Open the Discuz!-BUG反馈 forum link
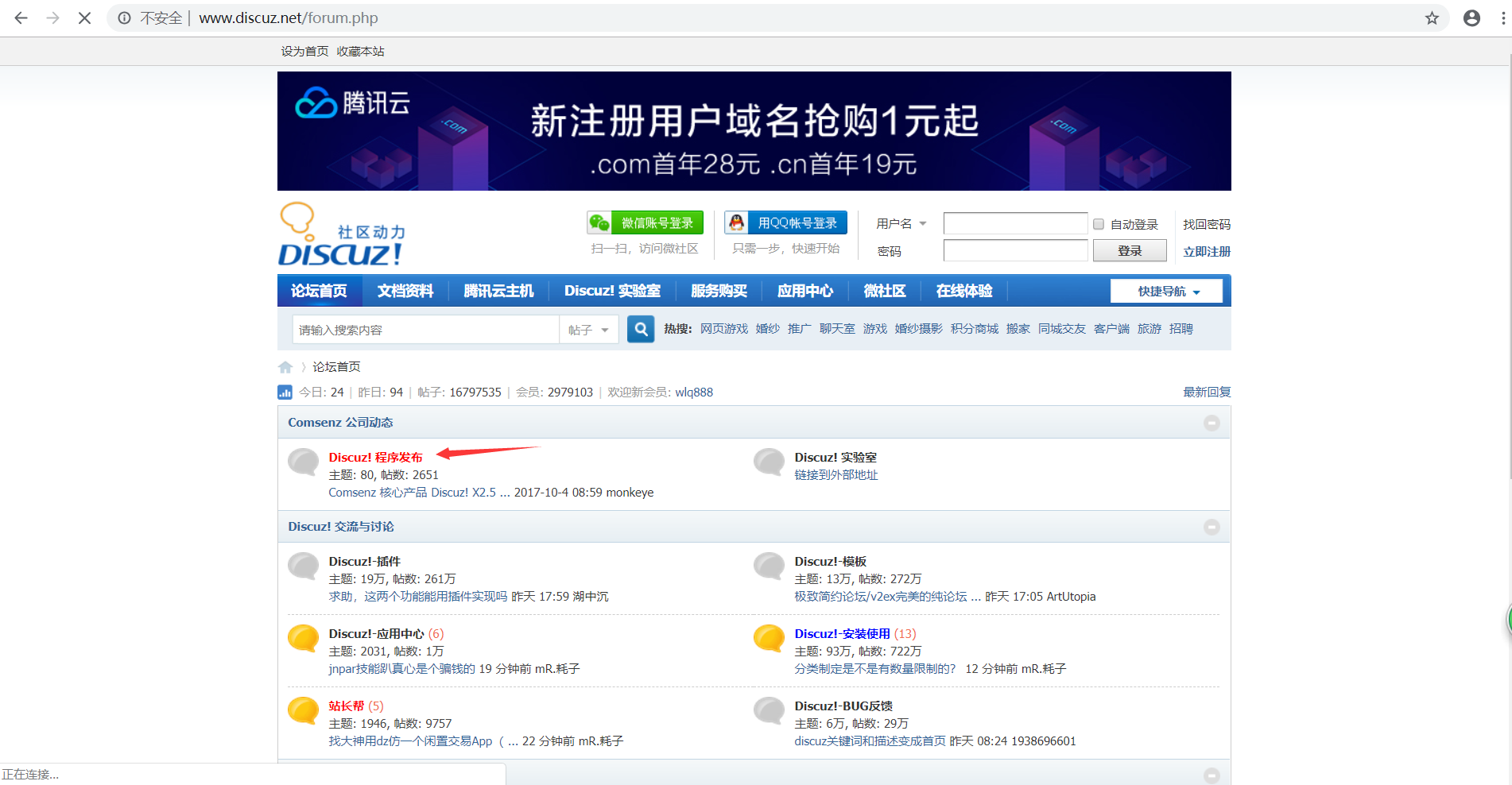This screenshot has height=785, width=1512. pos(843,706)
